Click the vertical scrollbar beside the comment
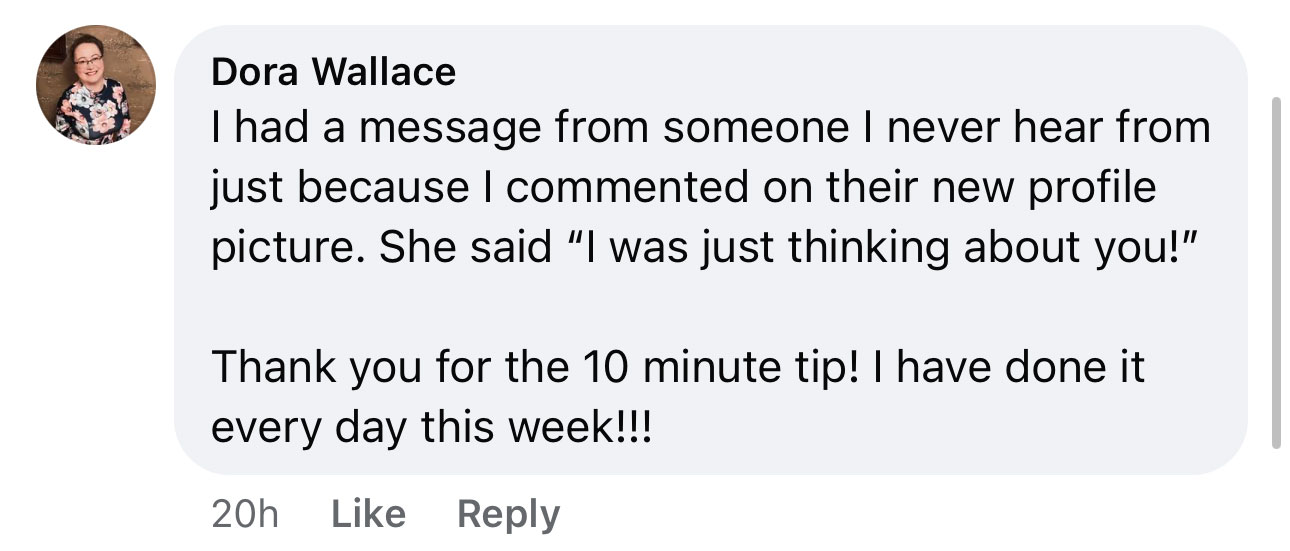This screenshot has height=551, width=1290. point(1275,270)
